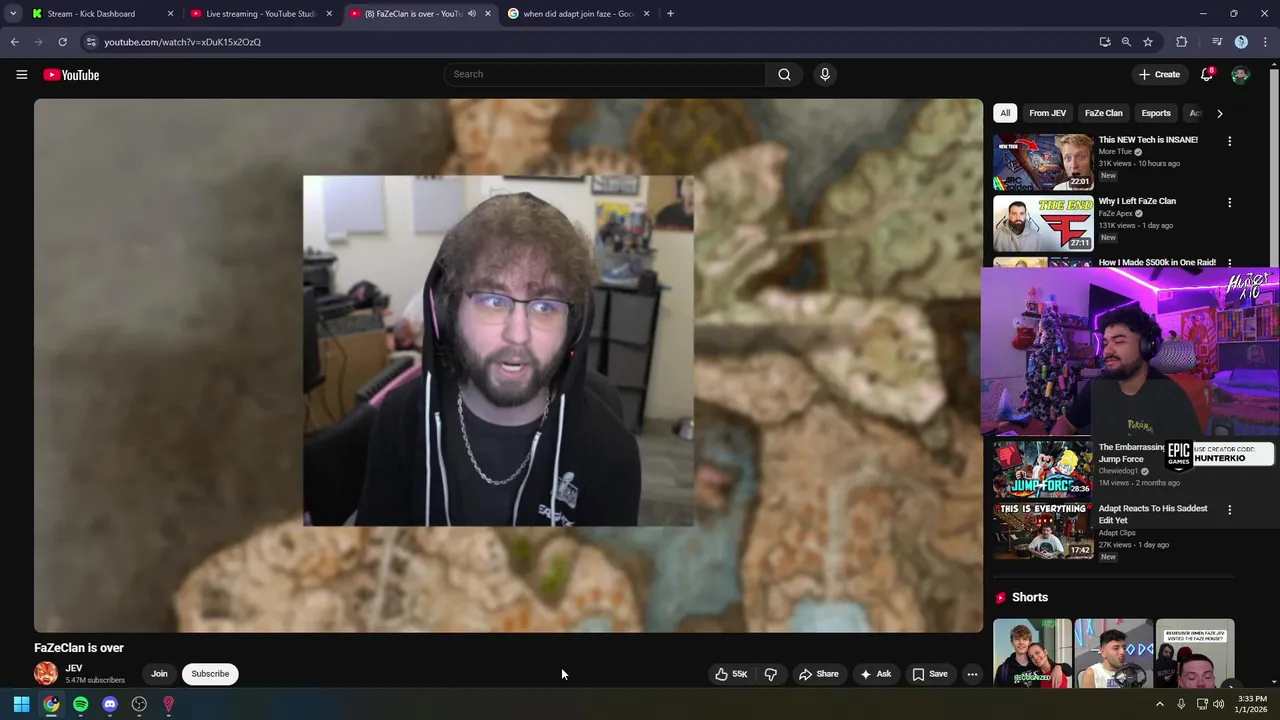Switch to Live streaming YouTube Studio tab
The image size is (1280, 720).
260,14
